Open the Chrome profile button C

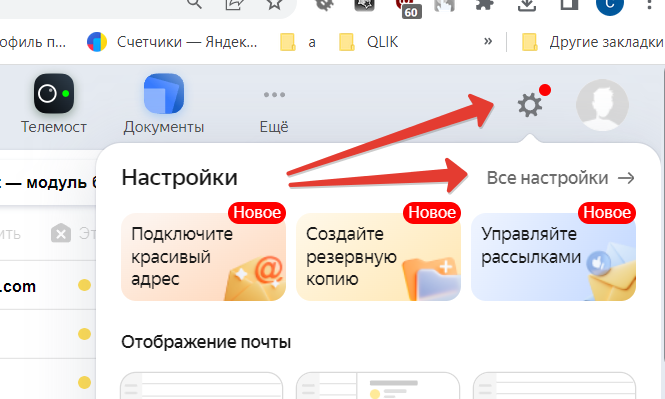tap(609, 5)
